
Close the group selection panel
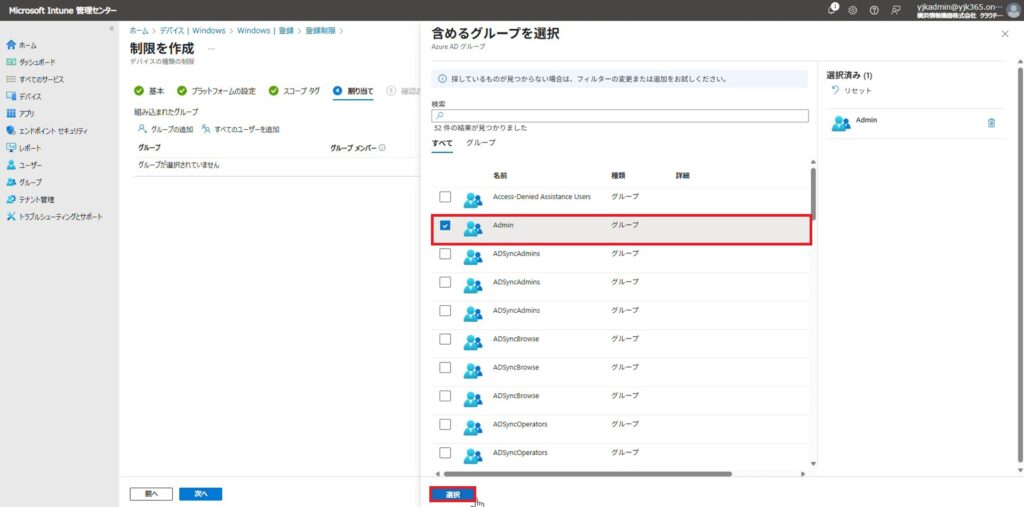pos(1005,34)
